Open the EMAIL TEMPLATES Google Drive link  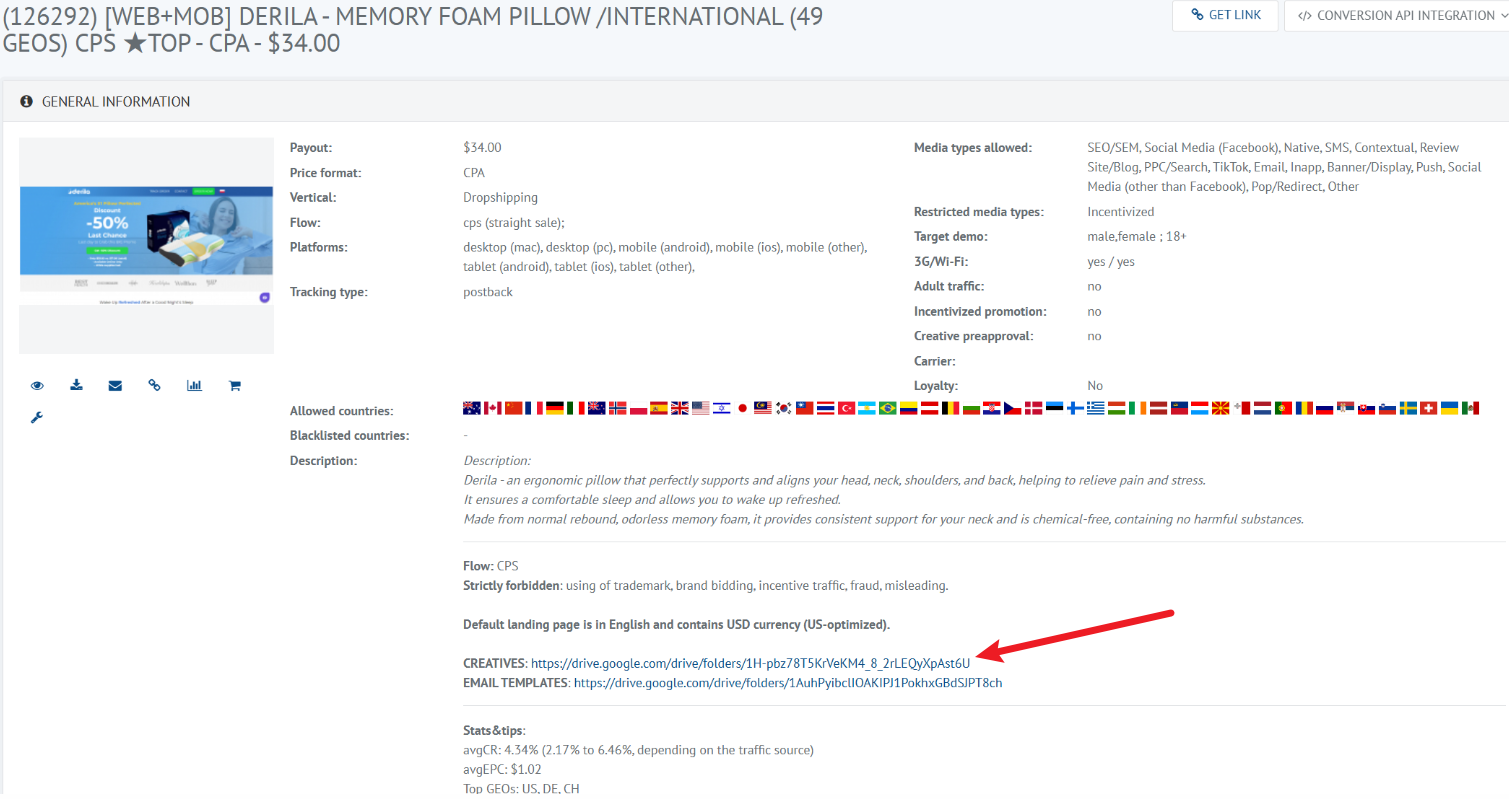coord(787,683)
